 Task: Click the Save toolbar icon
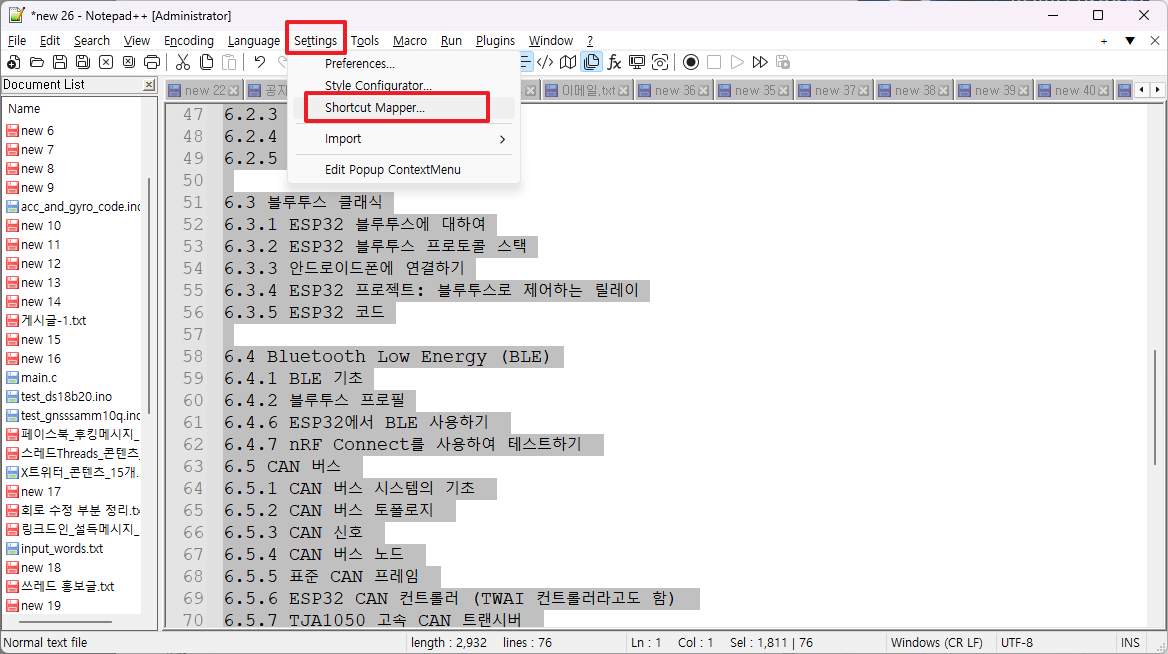click(60, 63)
